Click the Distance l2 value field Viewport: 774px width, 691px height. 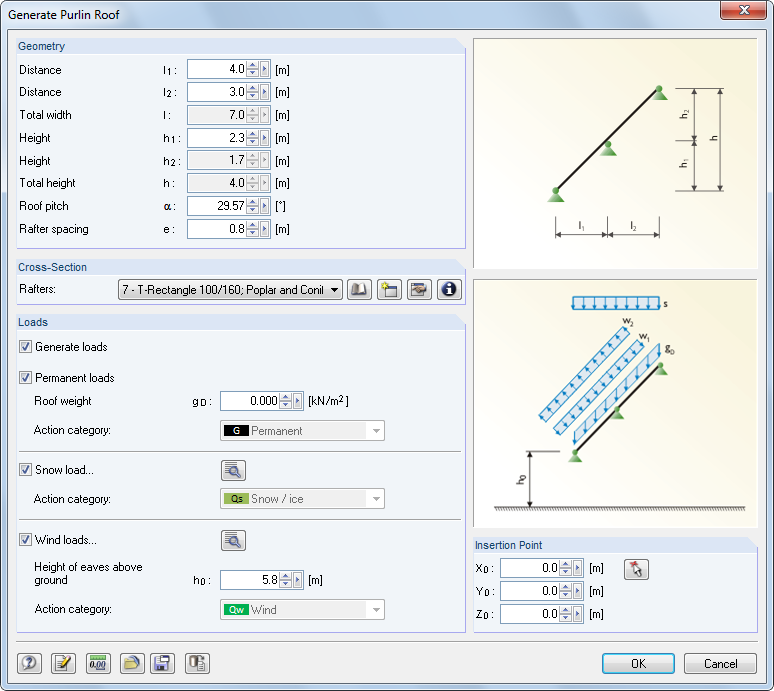pos(217,92)
